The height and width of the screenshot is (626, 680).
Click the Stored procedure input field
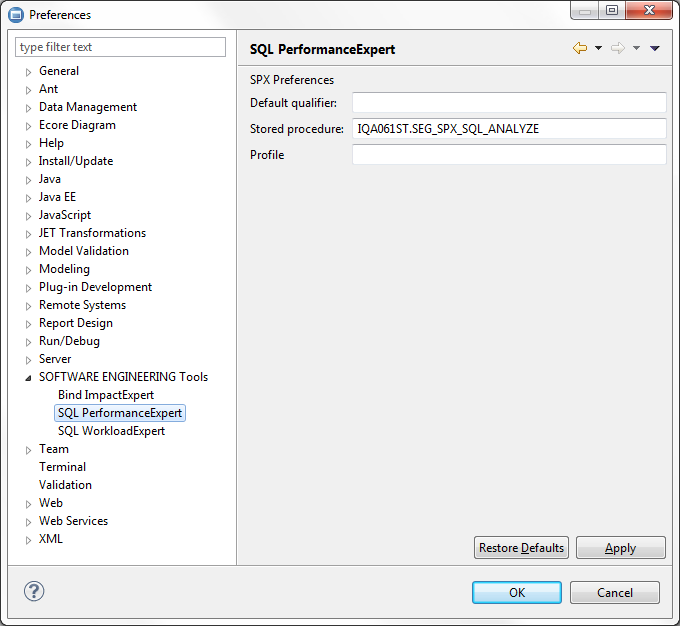[508, 128]
